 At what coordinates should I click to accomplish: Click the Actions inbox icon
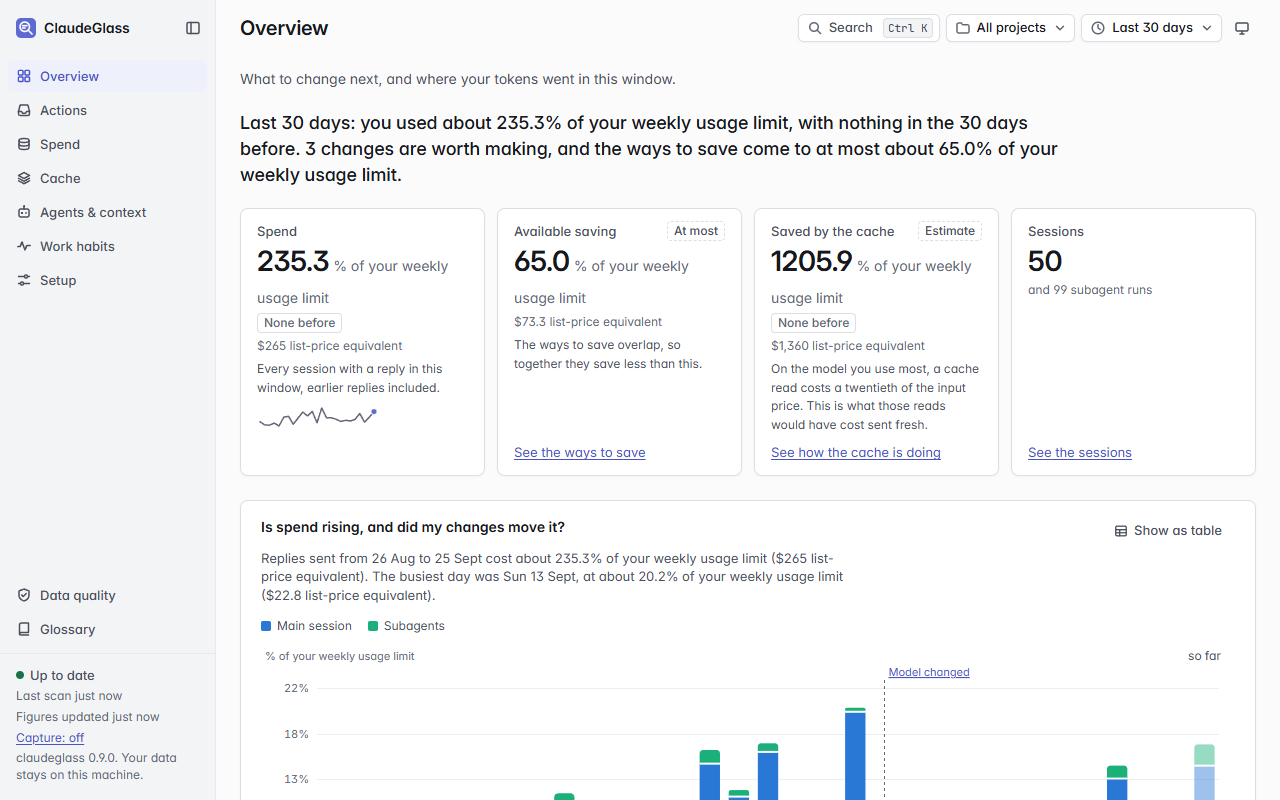[24, 110]
